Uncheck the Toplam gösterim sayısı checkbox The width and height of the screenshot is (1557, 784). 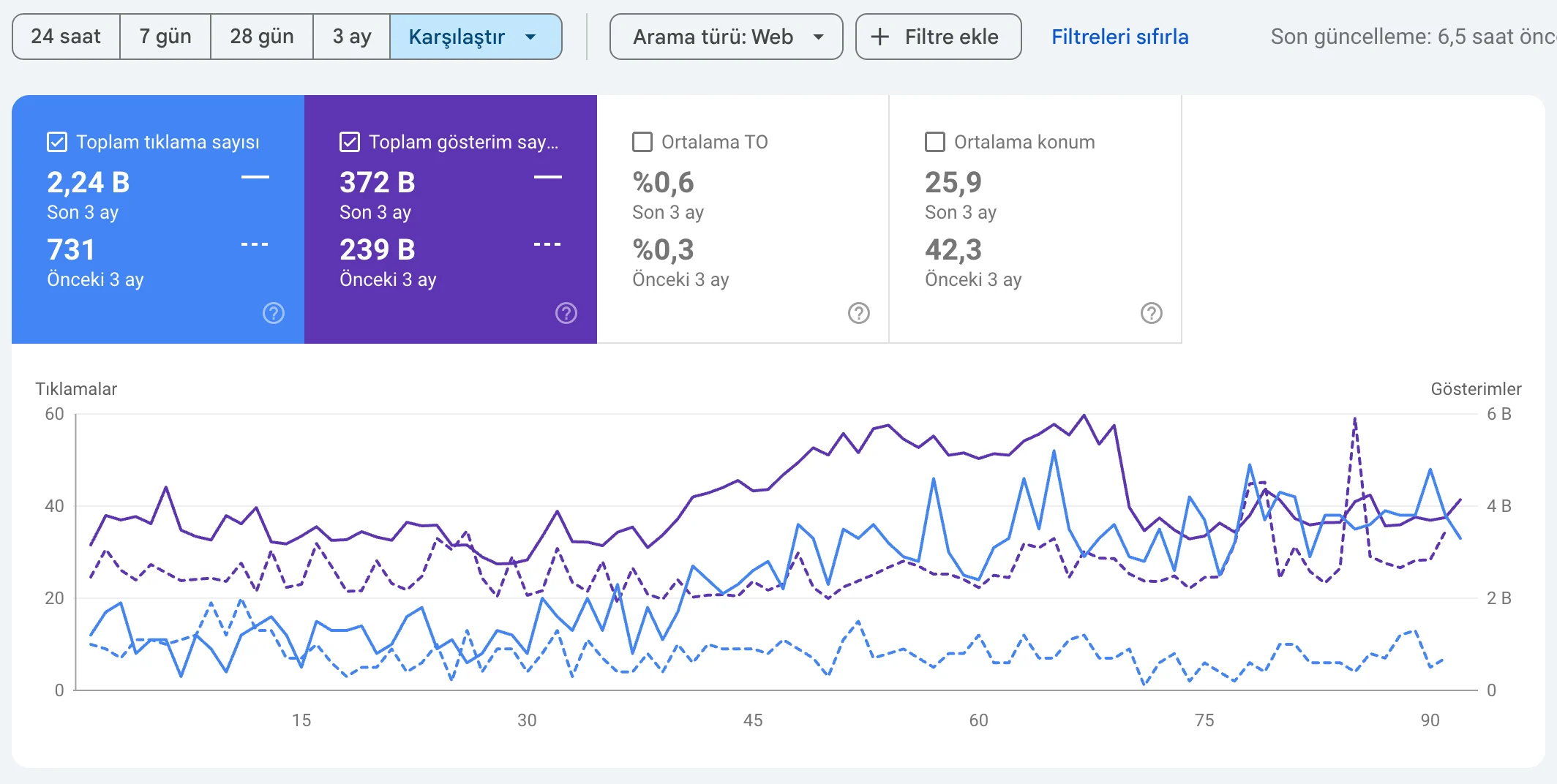click(350, 142)
